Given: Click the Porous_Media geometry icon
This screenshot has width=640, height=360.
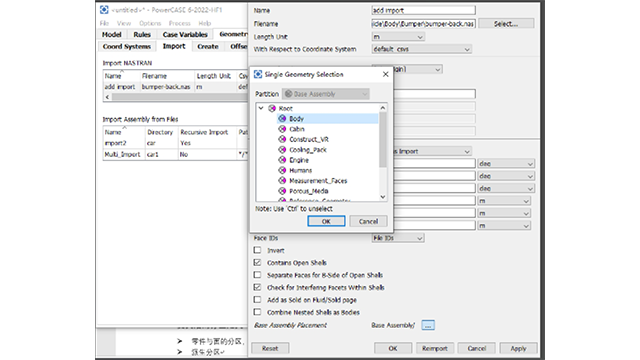Looking at the screenshot, I should [x=282, y=191].
